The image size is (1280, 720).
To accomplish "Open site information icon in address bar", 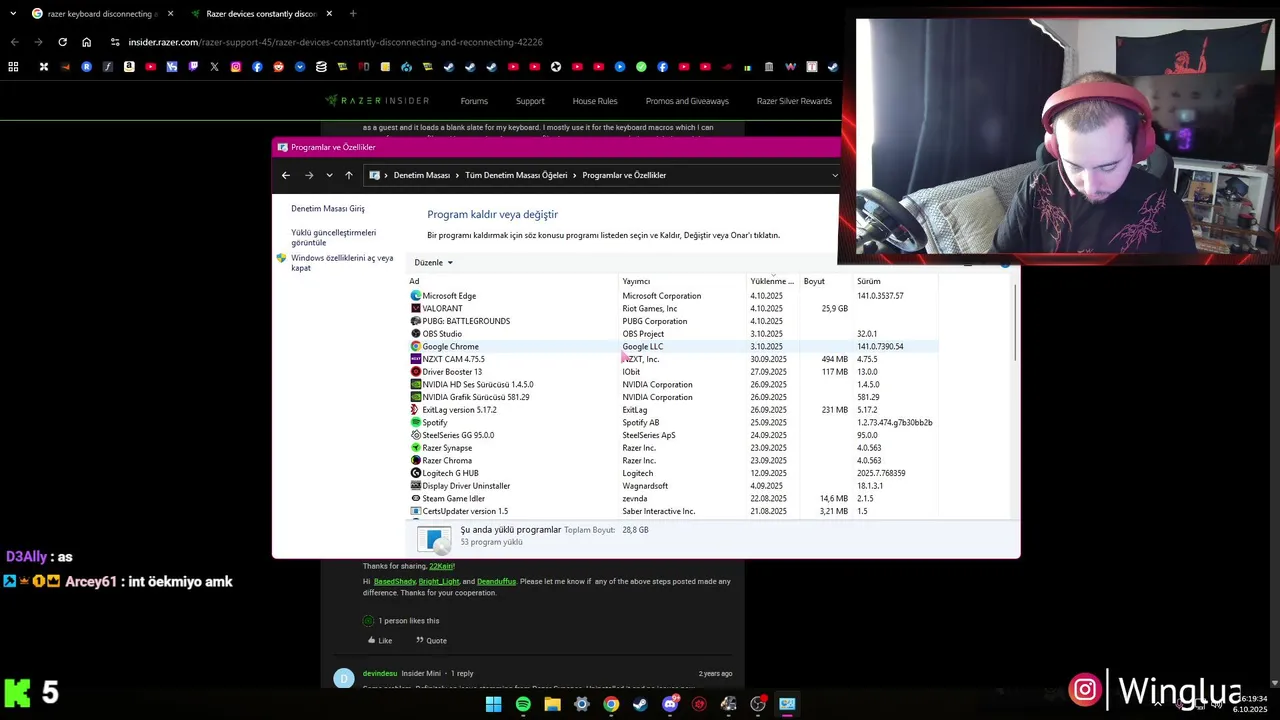I will coord(115,42).
